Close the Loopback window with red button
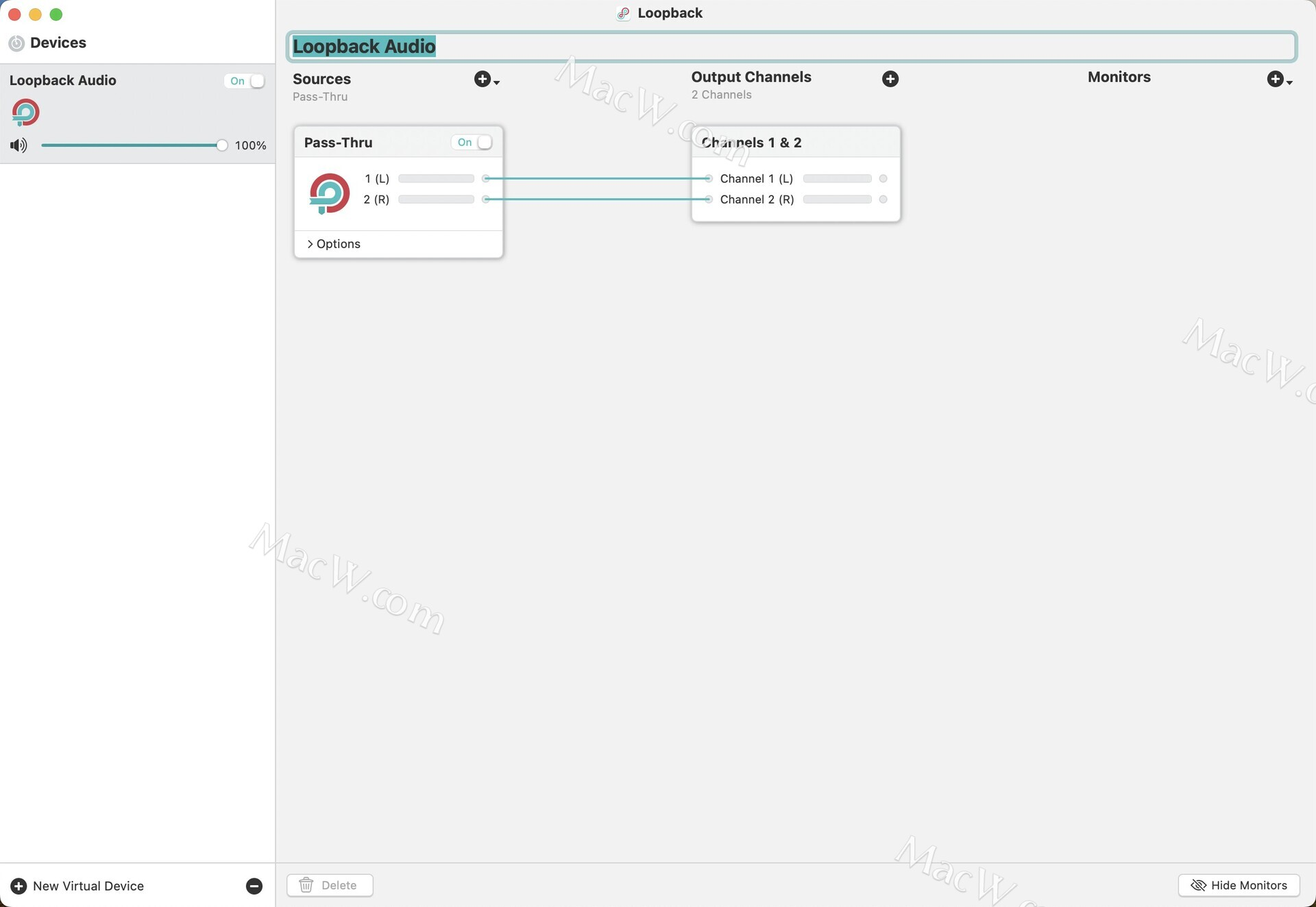Viewport: 1316px width, 907px height. coord(14,14)
